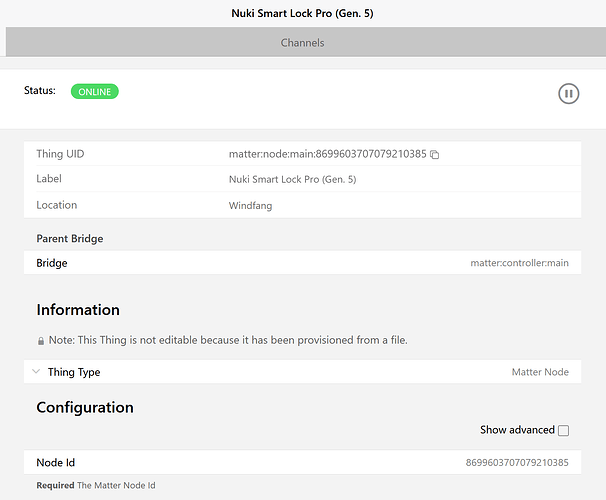Image resolution: width=606 pixels, height=500 pixels.
Task: Open the Bridge row under Parent Bridge
Action: 302,263
